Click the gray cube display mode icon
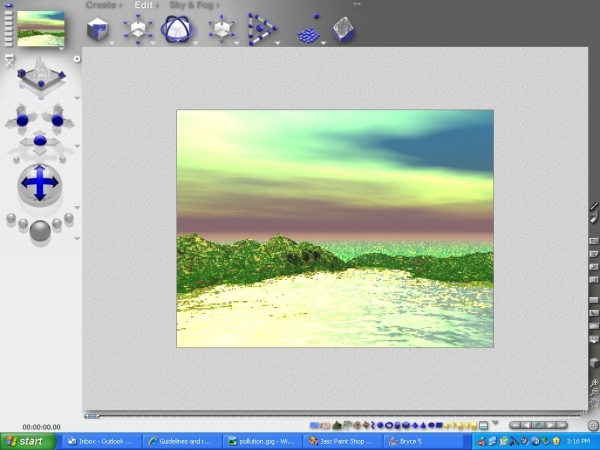This screenshot has width=600, height=450. [x=594, y=362]
